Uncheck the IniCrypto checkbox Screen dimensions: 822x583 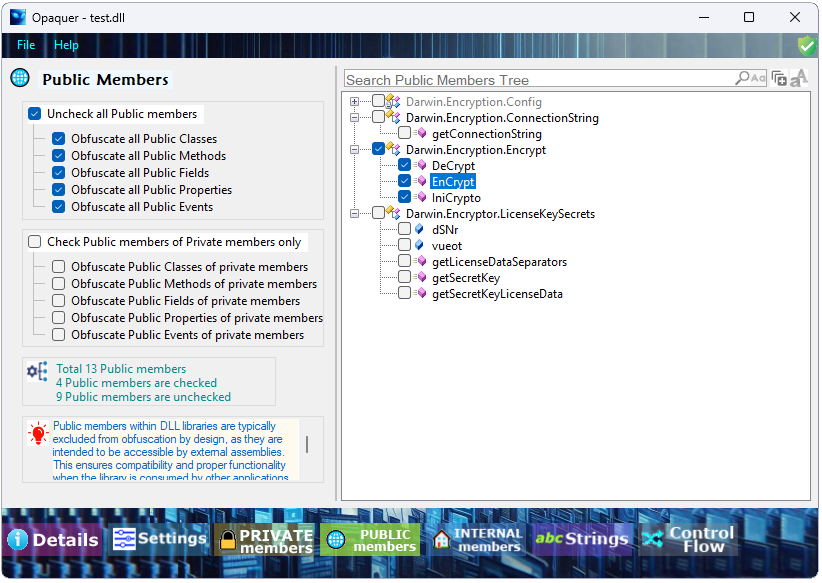pyautogui.click(x=404, y=197)
